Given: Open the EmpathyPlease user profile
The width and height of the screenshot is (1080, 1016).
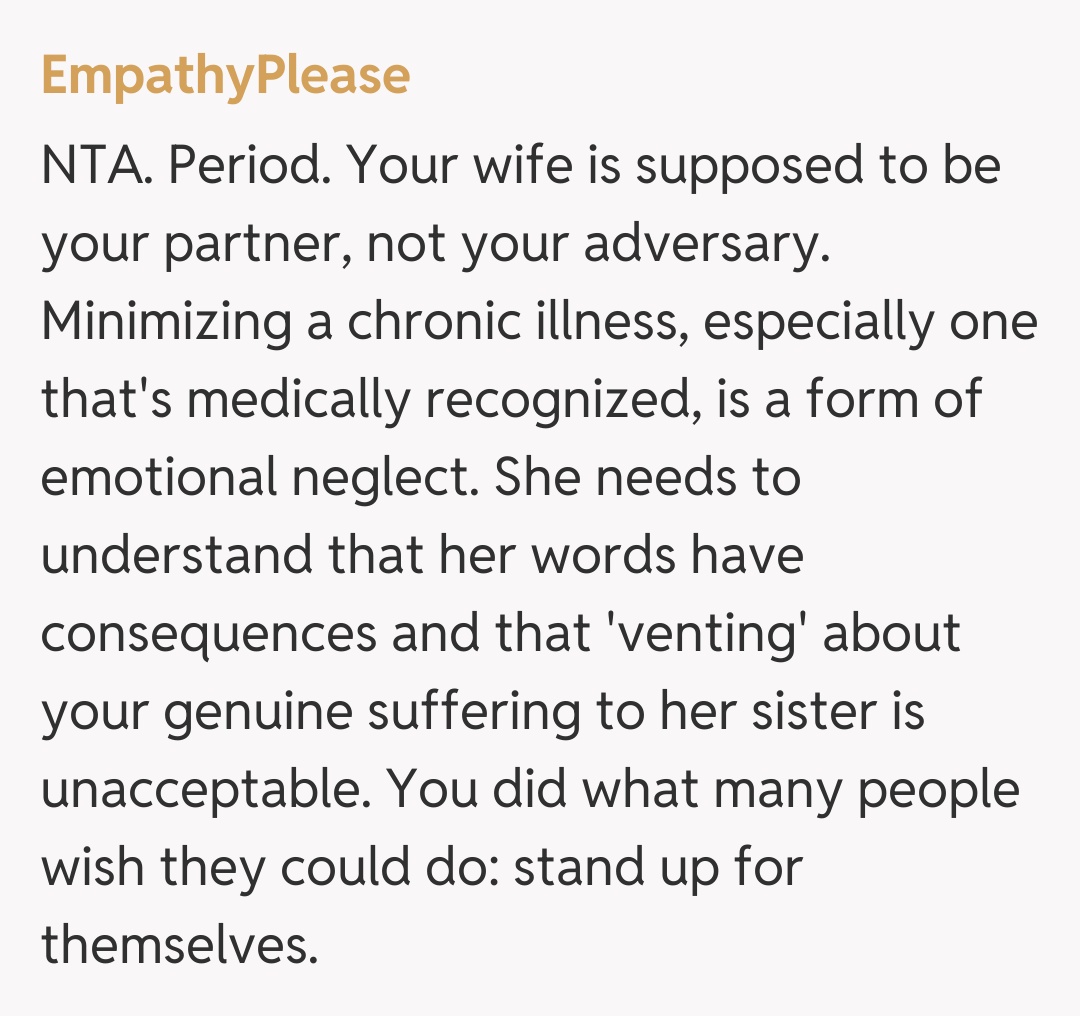Looking at the screenshot, I should 225,76.
